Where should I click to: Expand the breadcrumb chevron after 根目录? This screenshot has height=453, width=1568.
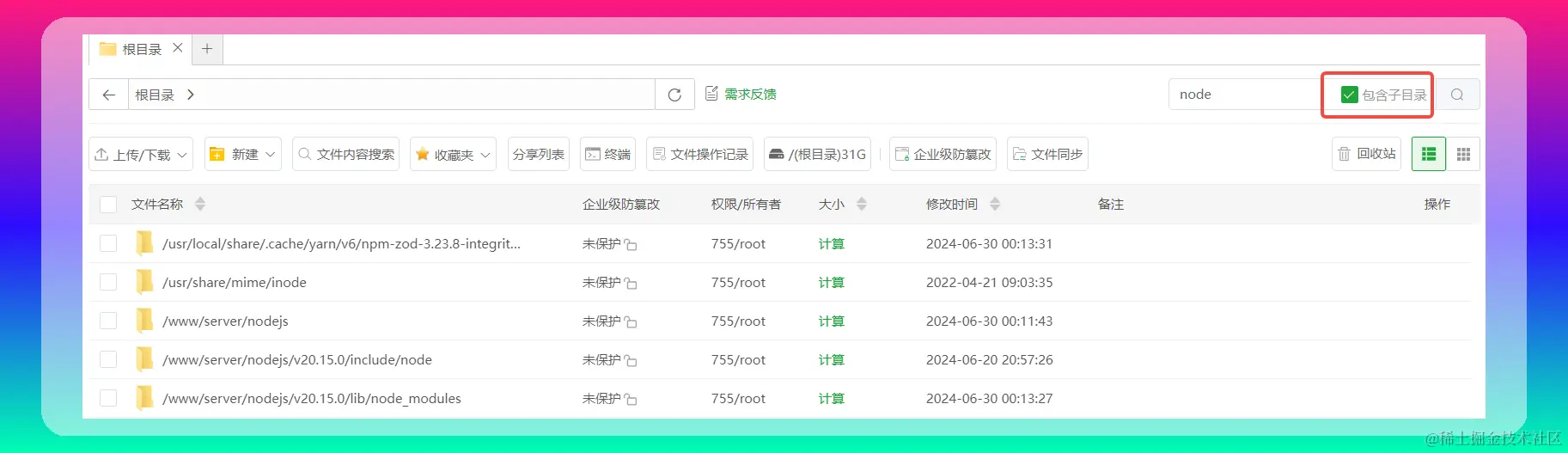pyautogui.click(x=191, y=95)
